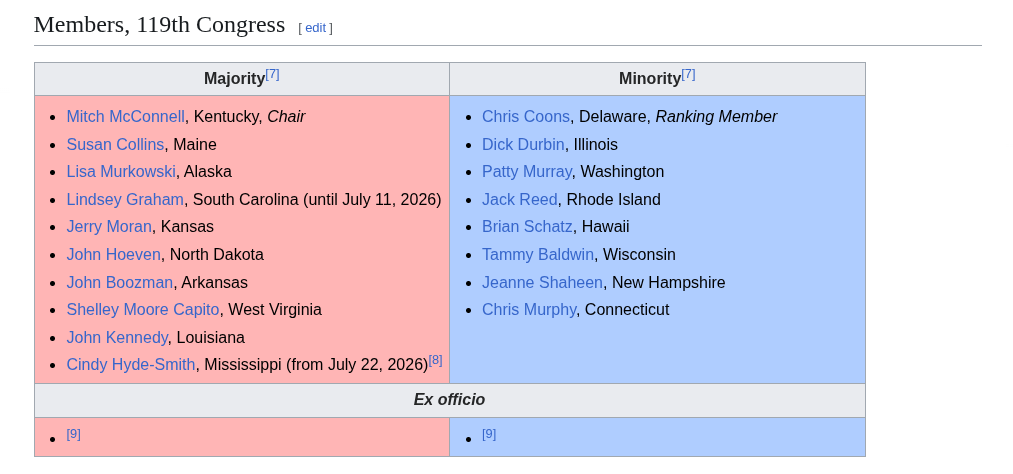
Task: Follow the John Kennedy link
Action: [x=117, y=337]
